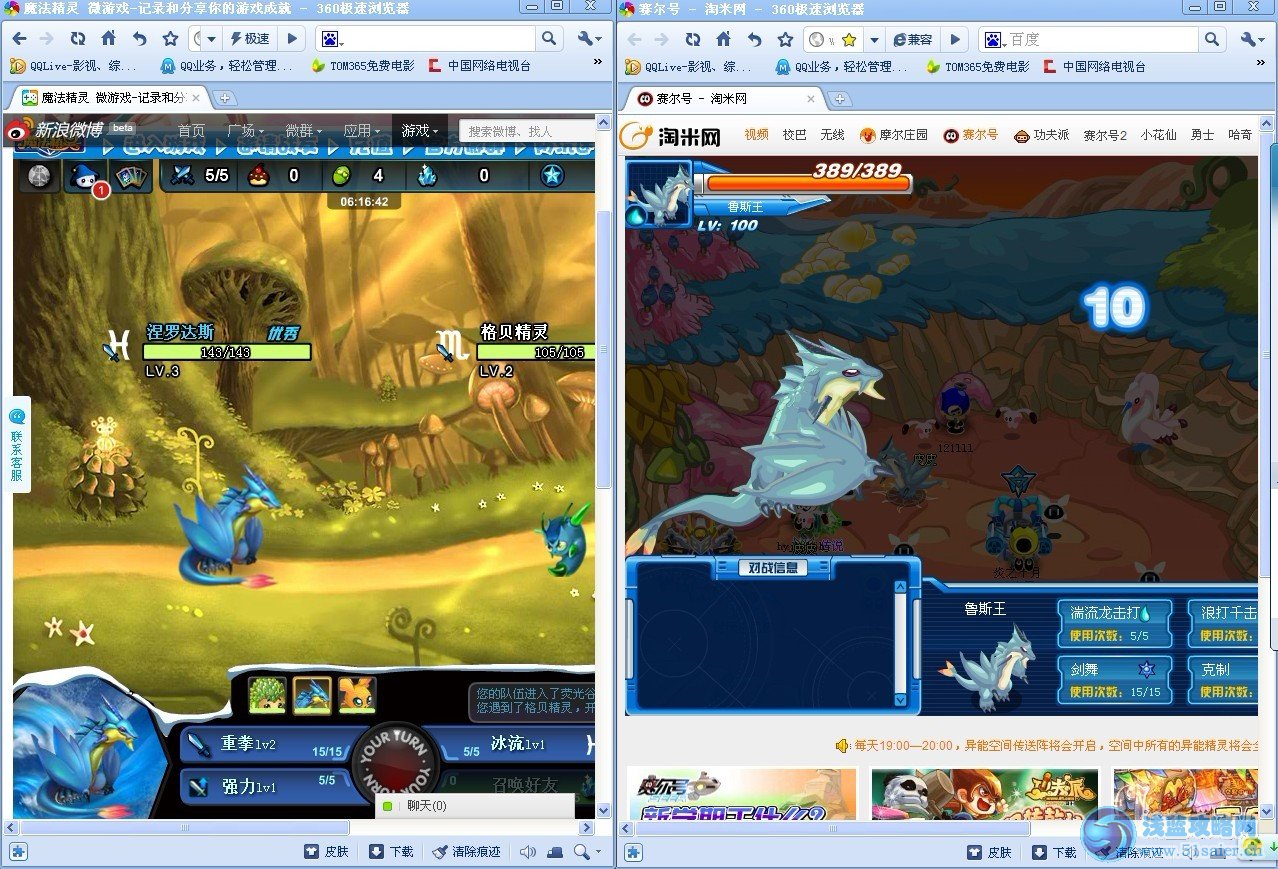
Task: Open the cards icon in the game top bar
Action: point(131,176)
